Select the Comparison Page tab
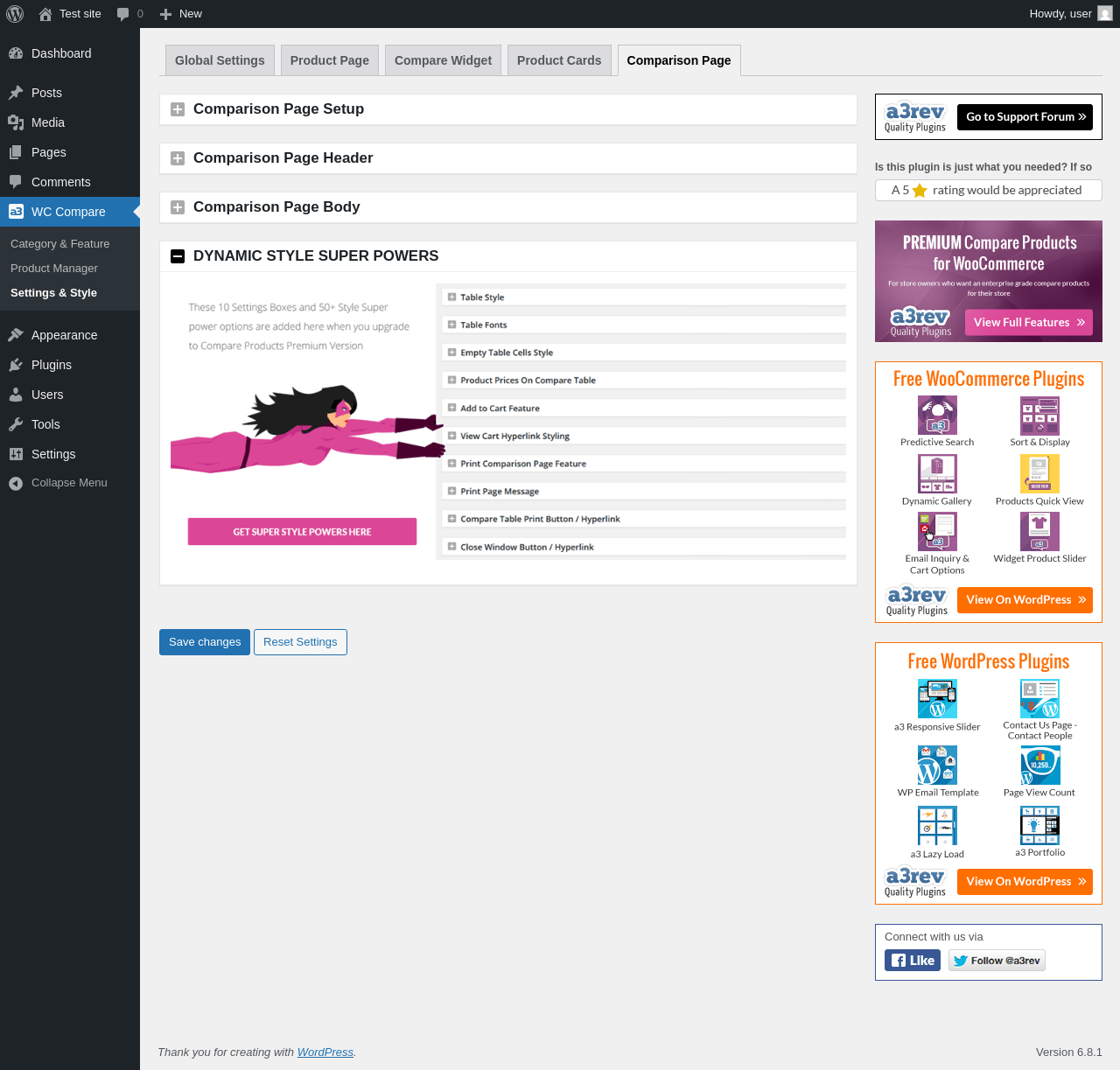Image resolution: width=1120 pixels, height=1070 pixels. (679, 60)
